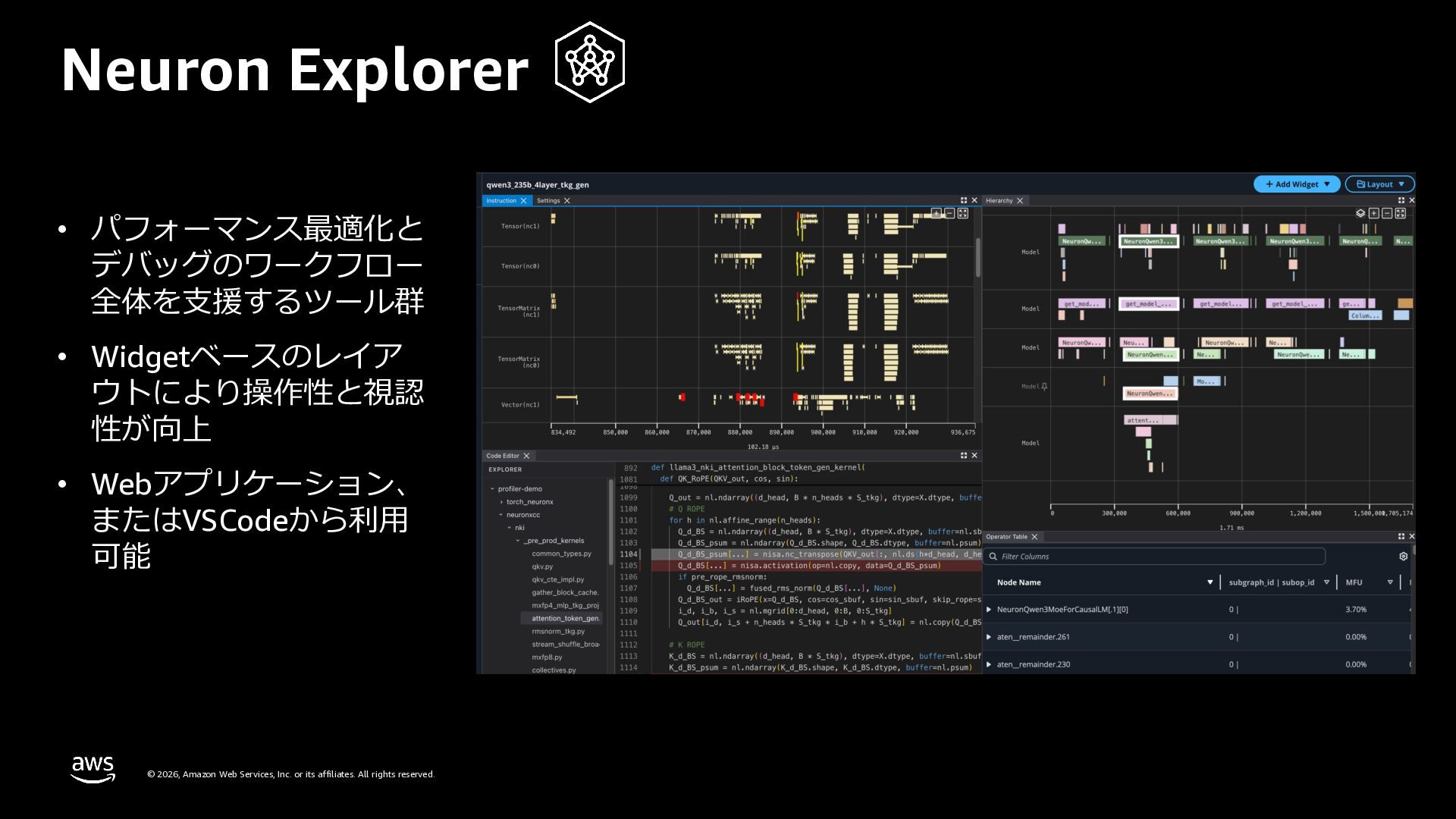Open the Add Widget dropdown

click(x=1297, y=184)
